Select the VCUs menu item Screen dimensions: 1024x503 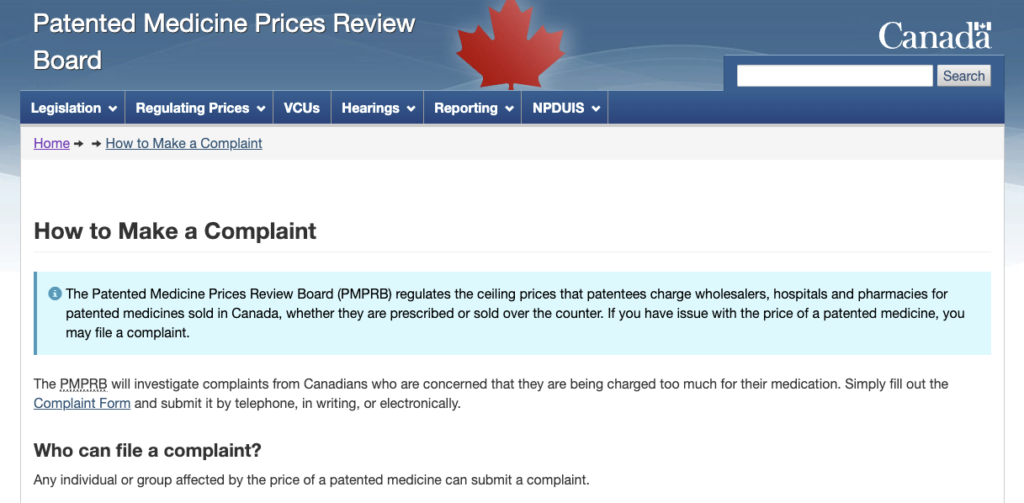point(302,108)
